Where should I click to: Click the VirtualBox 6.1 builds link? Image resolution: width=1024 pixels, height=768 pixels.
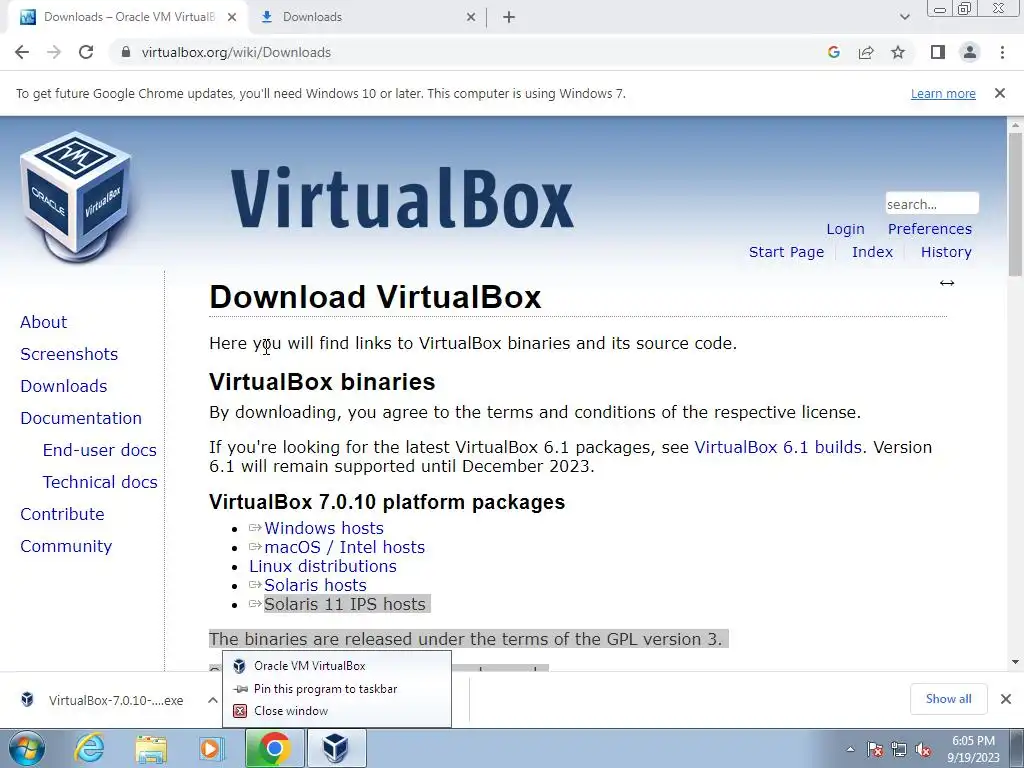778,447
